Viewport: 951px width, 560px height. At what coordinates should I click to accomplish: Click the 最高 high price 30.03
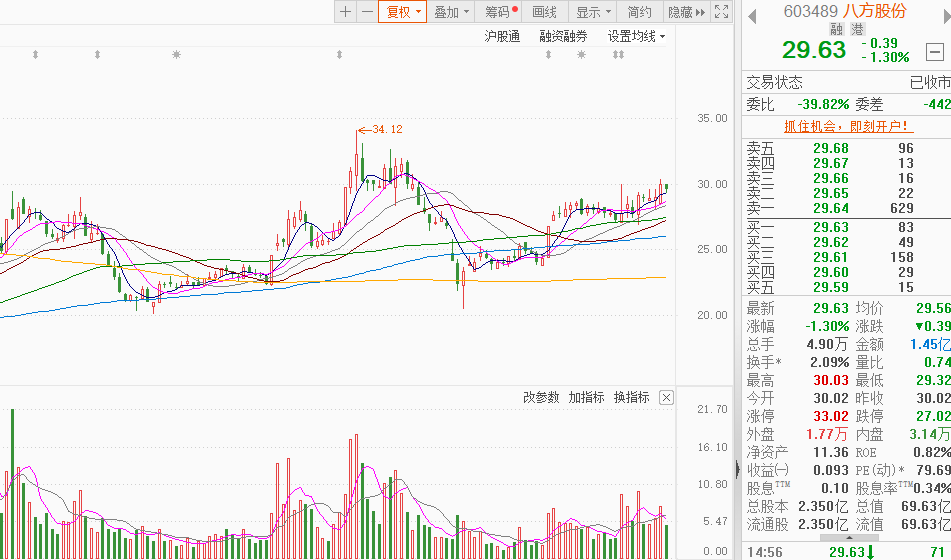(x=831, y=380)
